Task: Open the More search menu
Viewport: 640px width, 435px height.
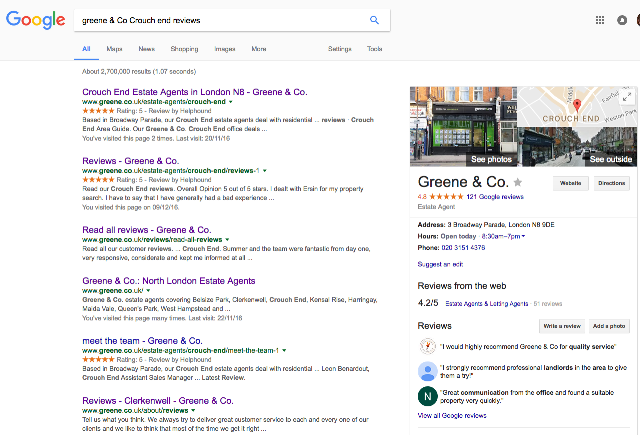Action: [259, 49]
